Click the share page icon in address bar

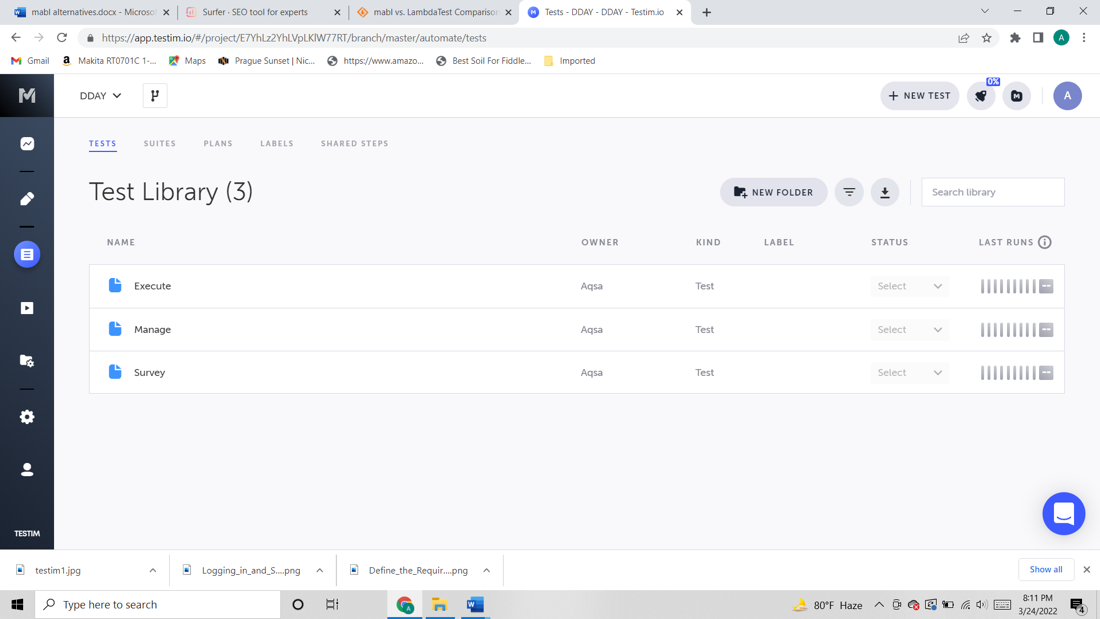click(963, 38)
